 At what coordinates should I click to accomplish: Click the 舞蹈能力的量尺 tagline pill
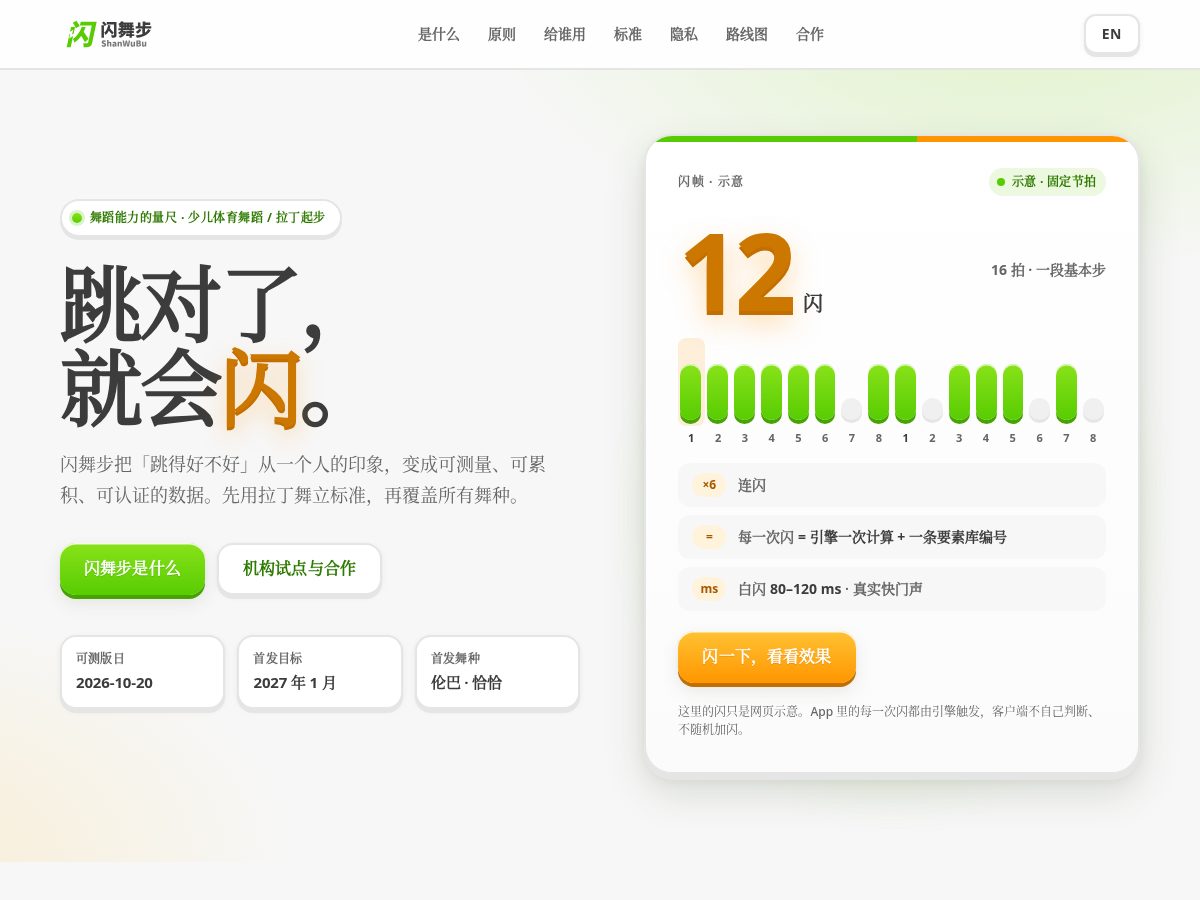point(200,217)
